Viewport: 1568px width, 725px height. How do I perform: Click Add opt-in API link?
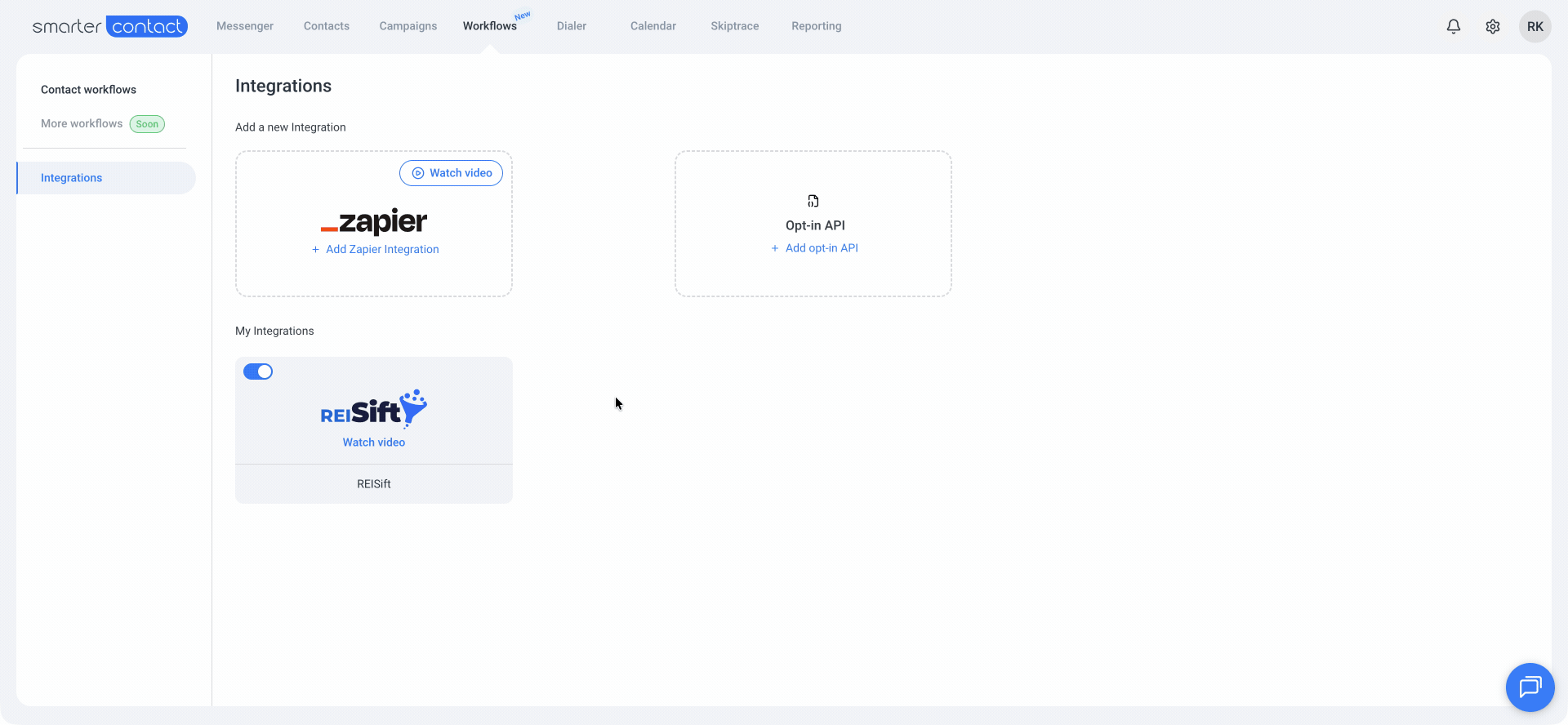[x=814, y=248]
